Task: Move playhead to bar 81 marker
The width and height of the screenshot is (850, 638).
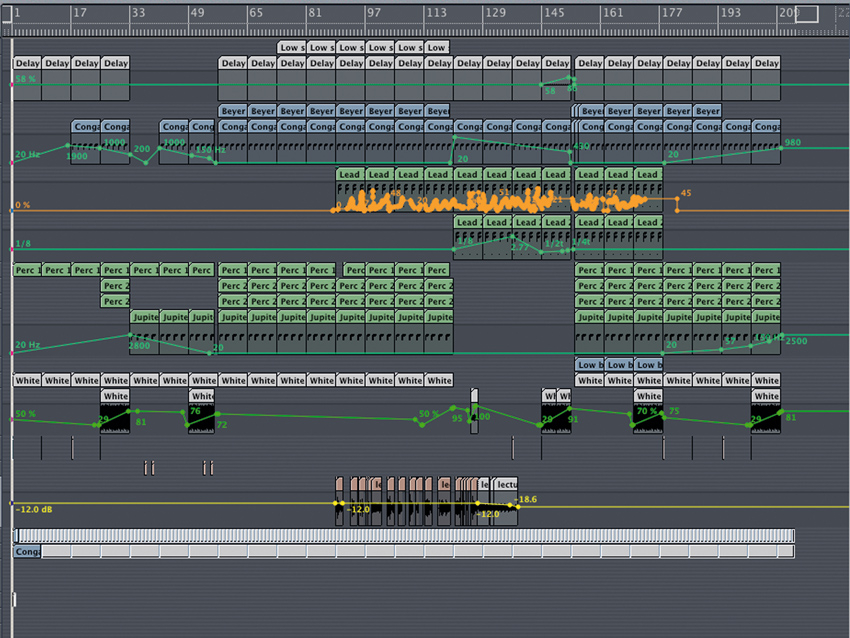Action: [x=315, y=12]
